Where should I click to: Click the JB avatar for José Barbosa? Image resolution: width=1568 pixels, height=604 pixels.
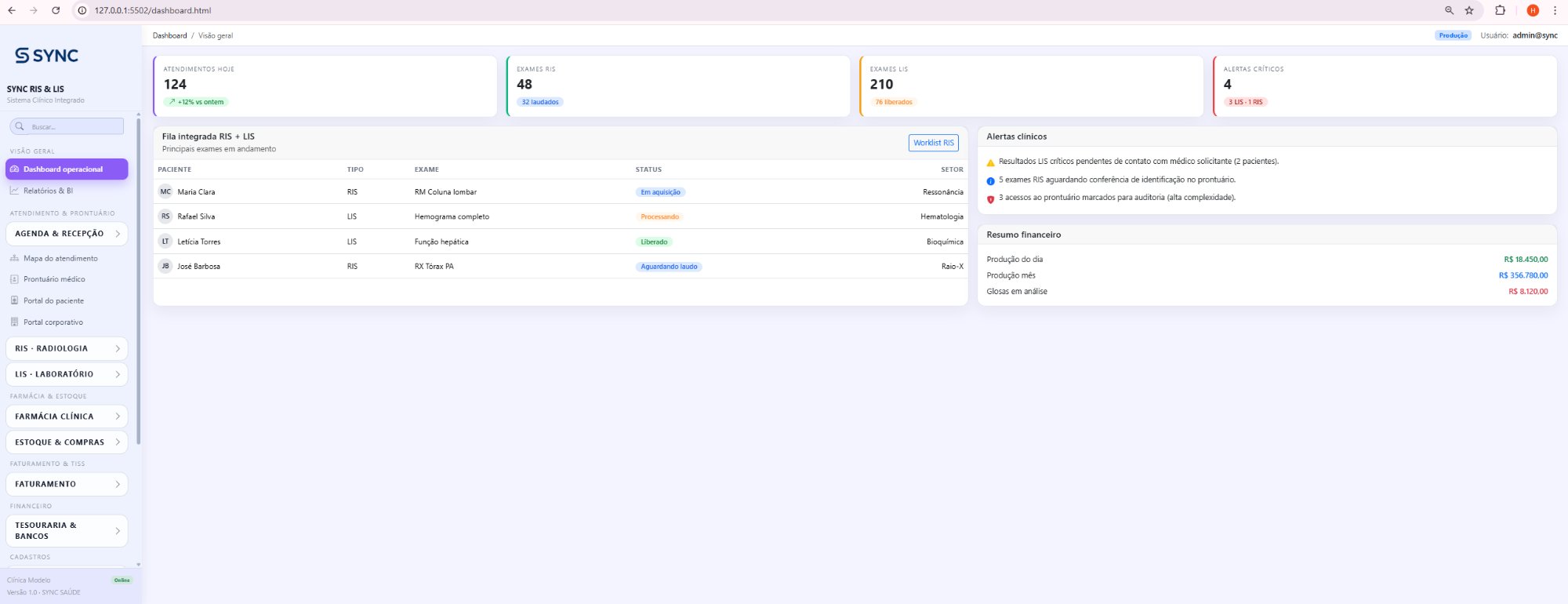click(x=165, y=267)
